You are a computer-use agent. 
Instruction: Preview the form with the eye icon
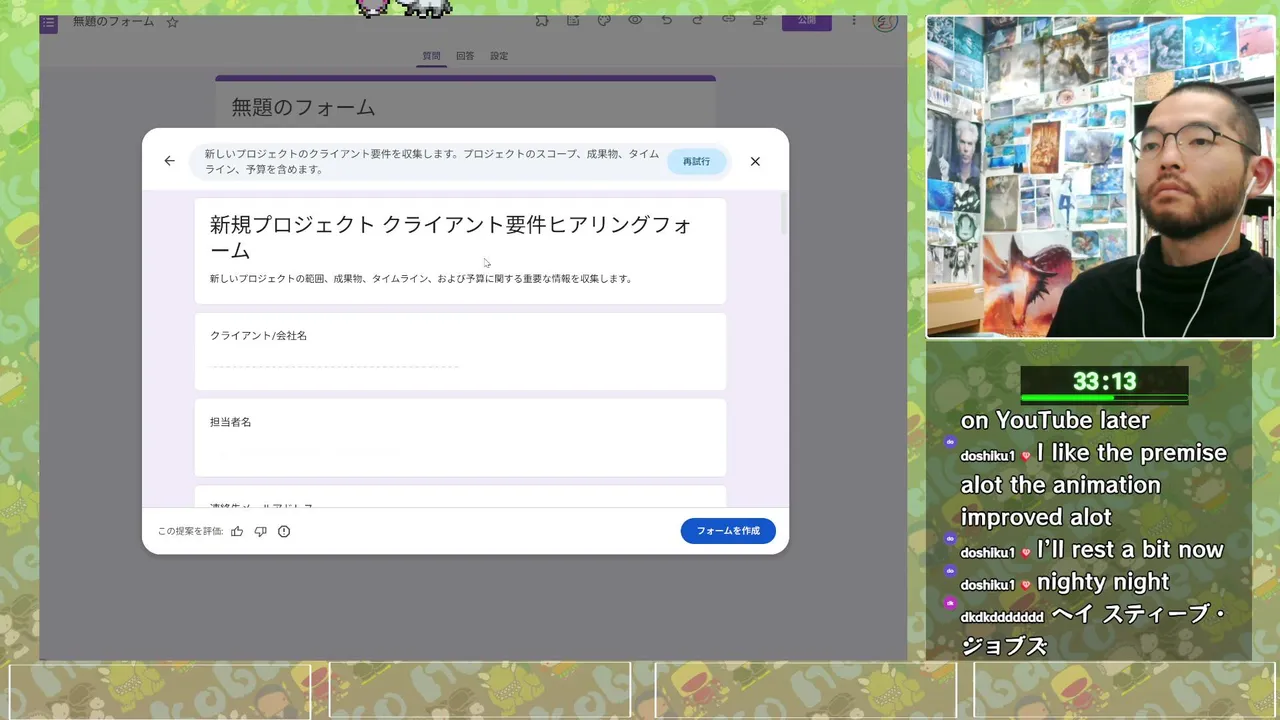click(x=635, y=20)
